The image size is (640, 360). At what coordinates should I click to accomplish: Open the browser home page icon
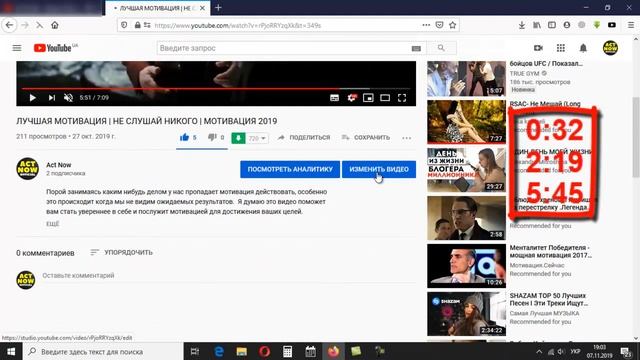[x=55, y=25]
